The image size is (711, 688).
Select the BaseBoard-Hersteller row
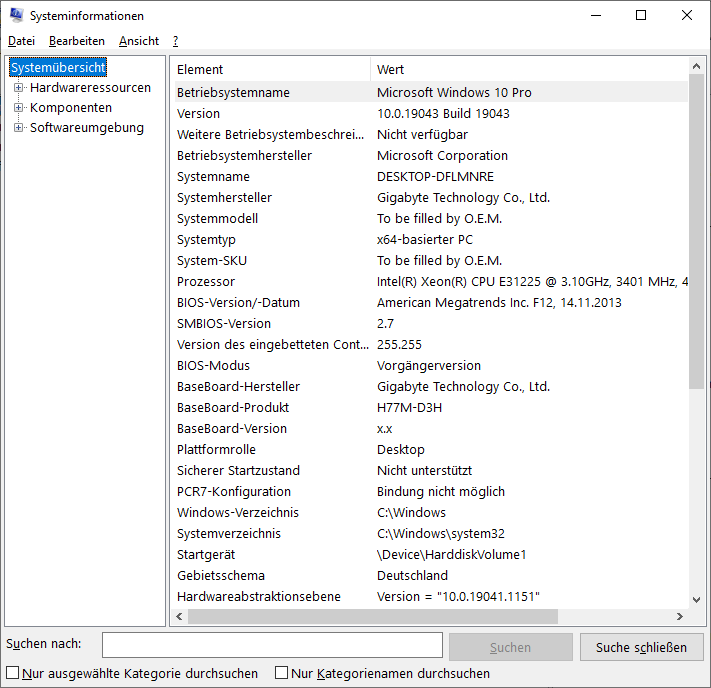pos(431,386)
